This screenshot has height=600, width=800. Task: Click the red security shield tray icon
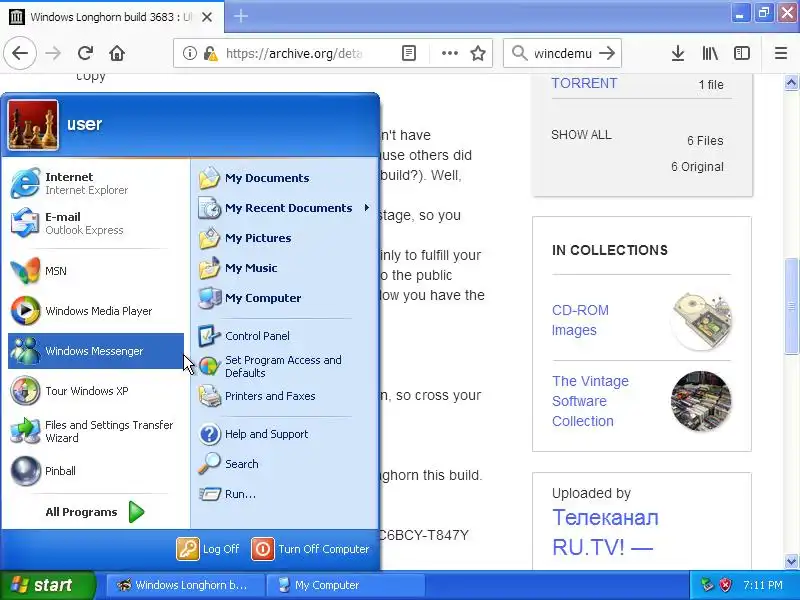pyautogui.click(x=725, y=585)
